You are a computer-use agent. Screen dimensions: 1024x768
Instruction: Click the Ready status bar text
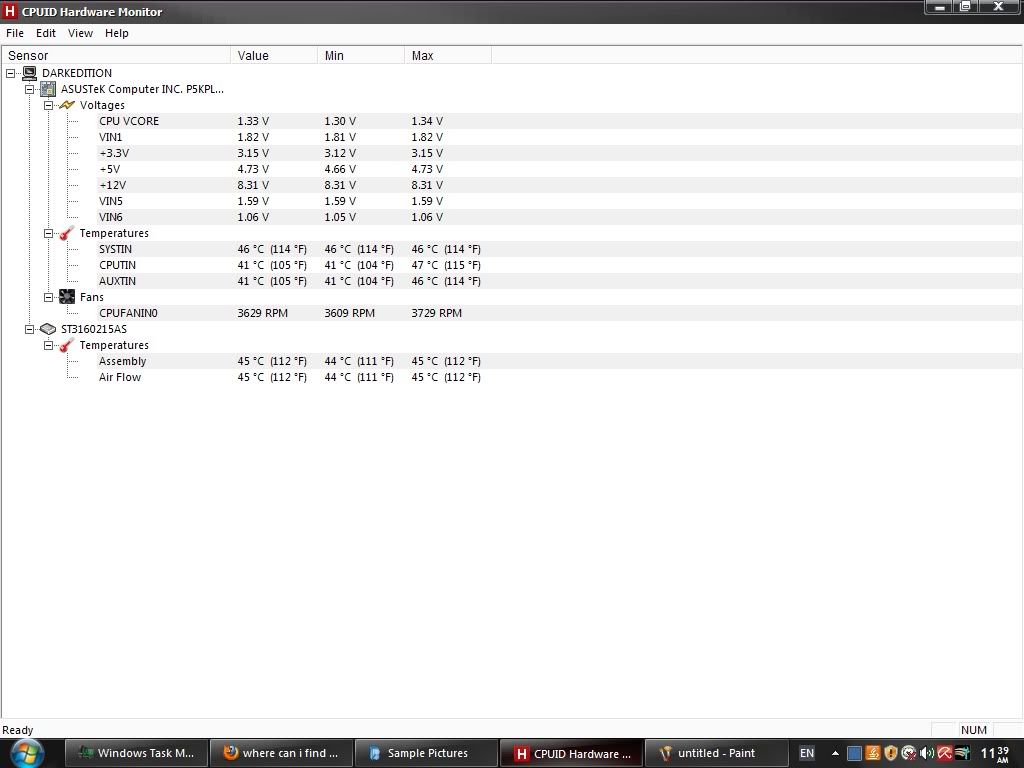pyautogui.click(x=18, y=730)
